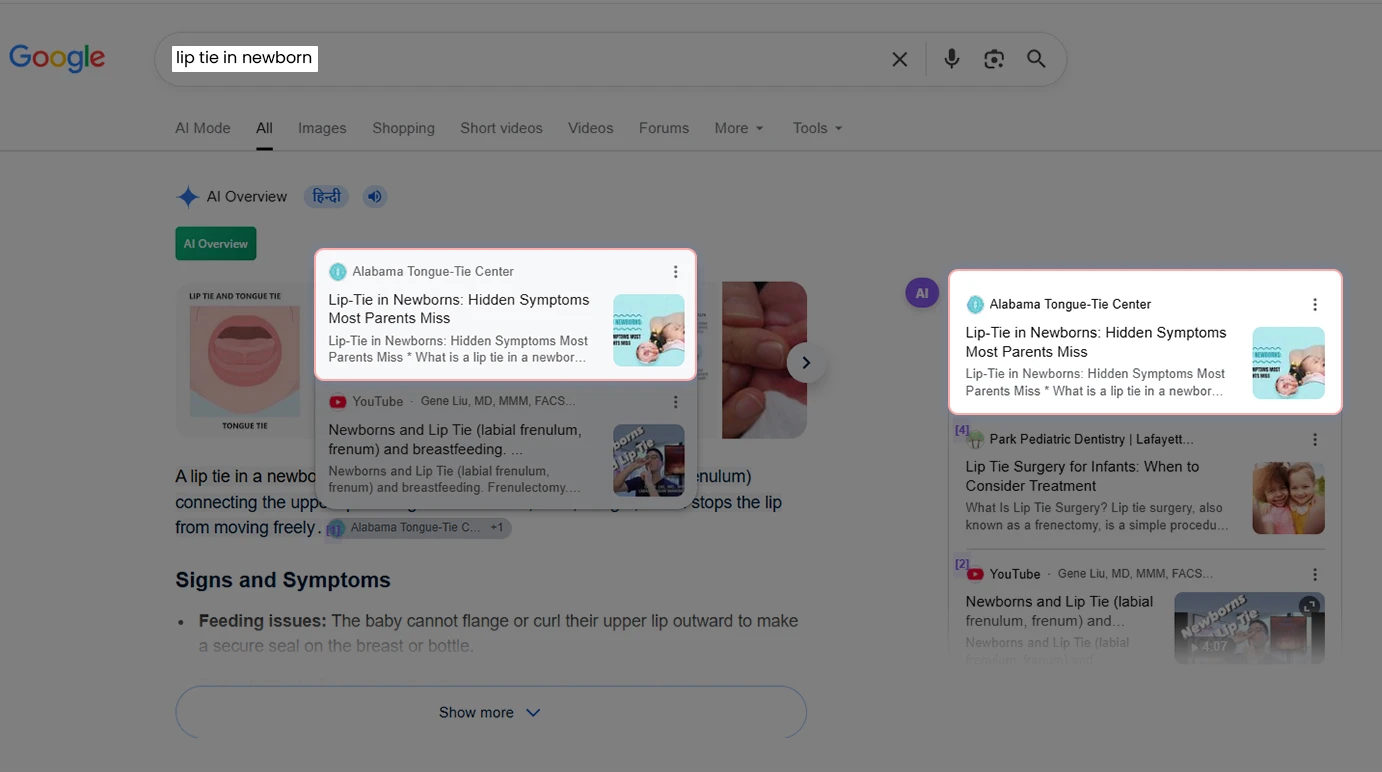This screenshot has width=1382, height=772.
Task: Open sidebar source 'Lip-Tie in Newborns: Hidden Symptoms Most Parents Miss'
Action: [1096, 342]
